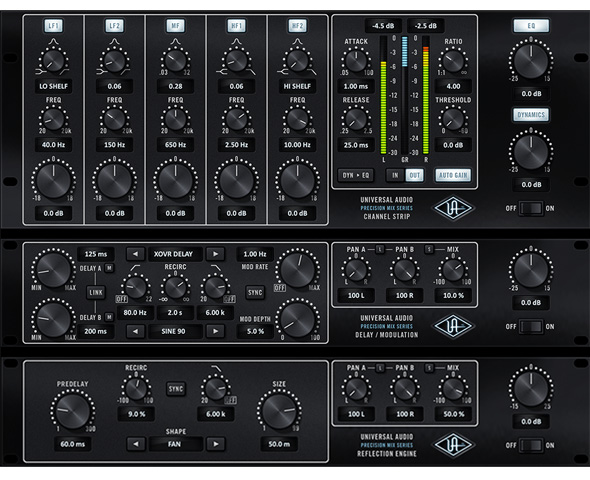This screenshot has width=590, height=480.
Task: Click the Delay B time knob
Action: point(53,319)
